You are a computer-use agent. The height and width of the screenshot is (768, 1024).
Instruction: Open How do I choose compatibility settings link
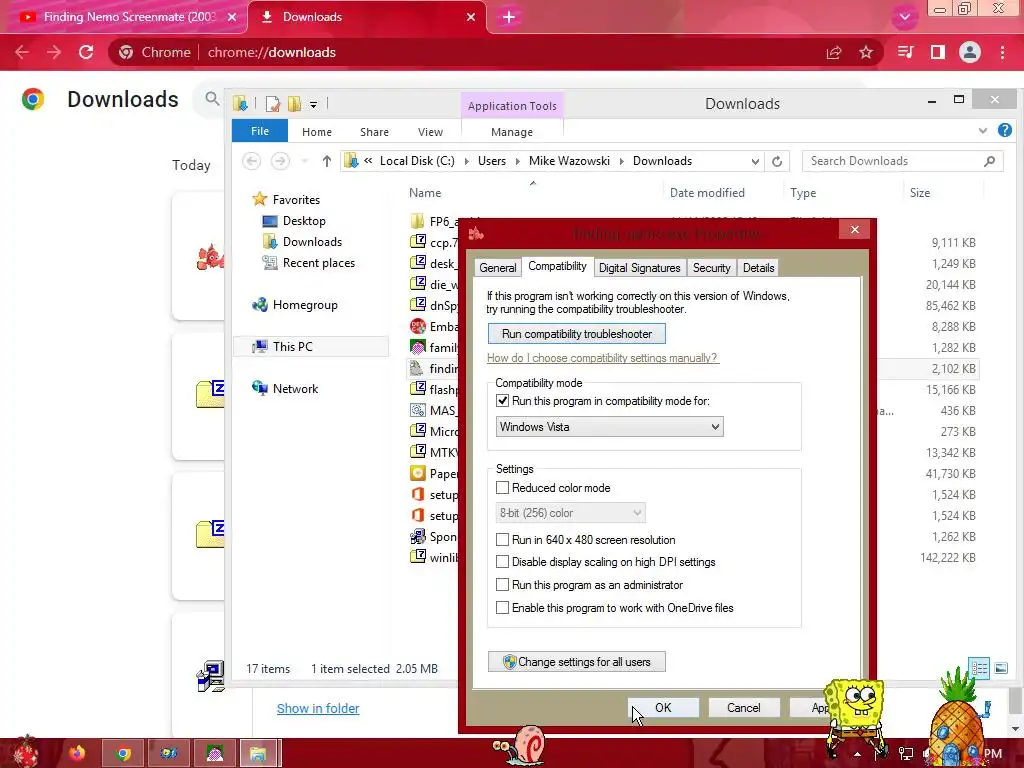(x=602, y=358)
